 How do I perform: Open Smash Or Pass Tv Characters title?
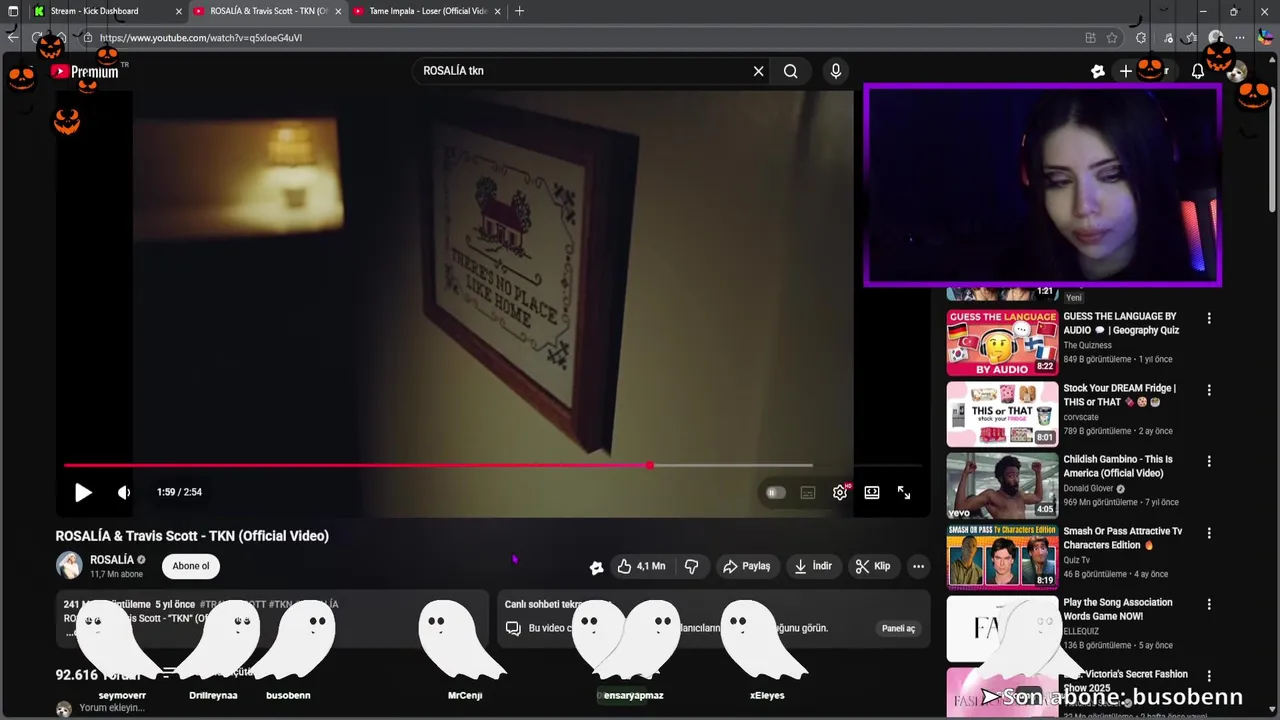tap(1123, 538)
